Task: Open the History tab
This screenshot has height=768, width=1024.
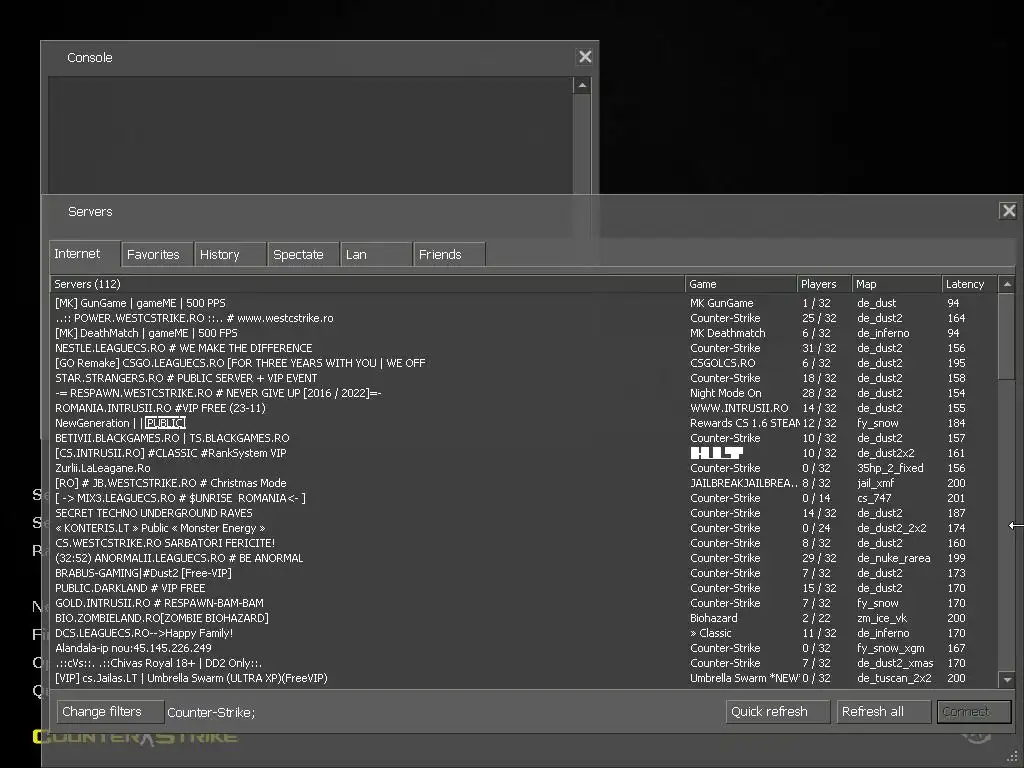Action: (230, 255)
